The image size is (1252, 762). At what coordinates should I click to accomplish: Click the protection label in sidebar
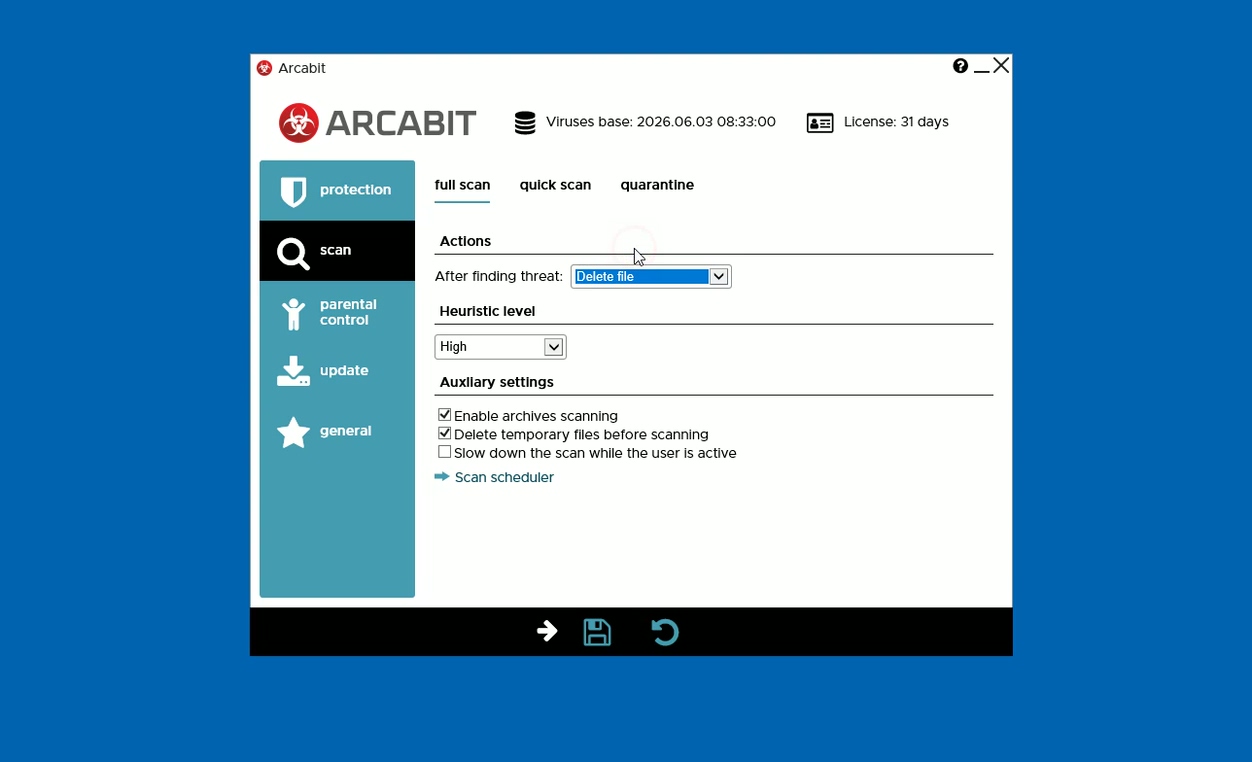click(355, 190)
